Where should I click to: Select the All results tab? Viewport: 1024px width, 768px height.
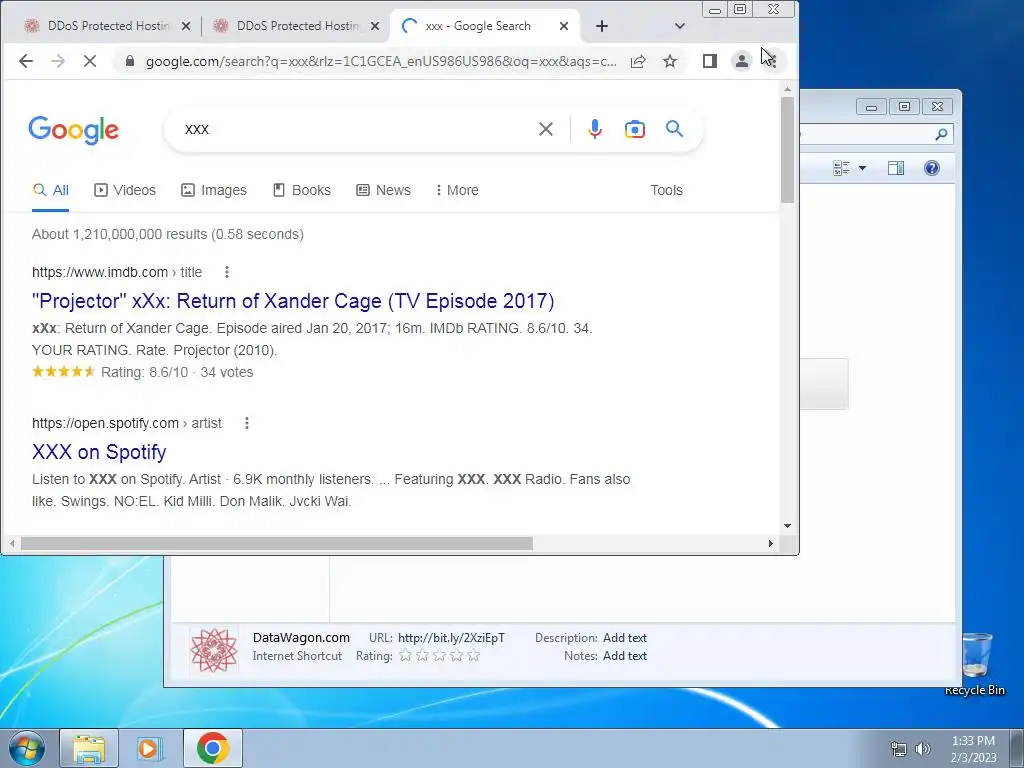pos(50,190)
